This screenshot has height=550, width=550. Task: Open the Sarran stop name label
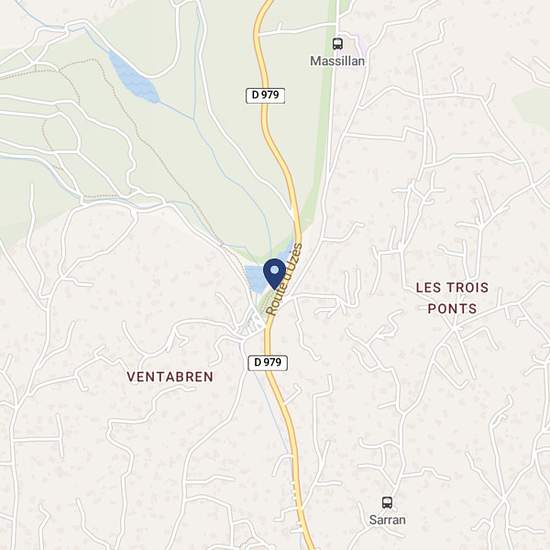387,520
